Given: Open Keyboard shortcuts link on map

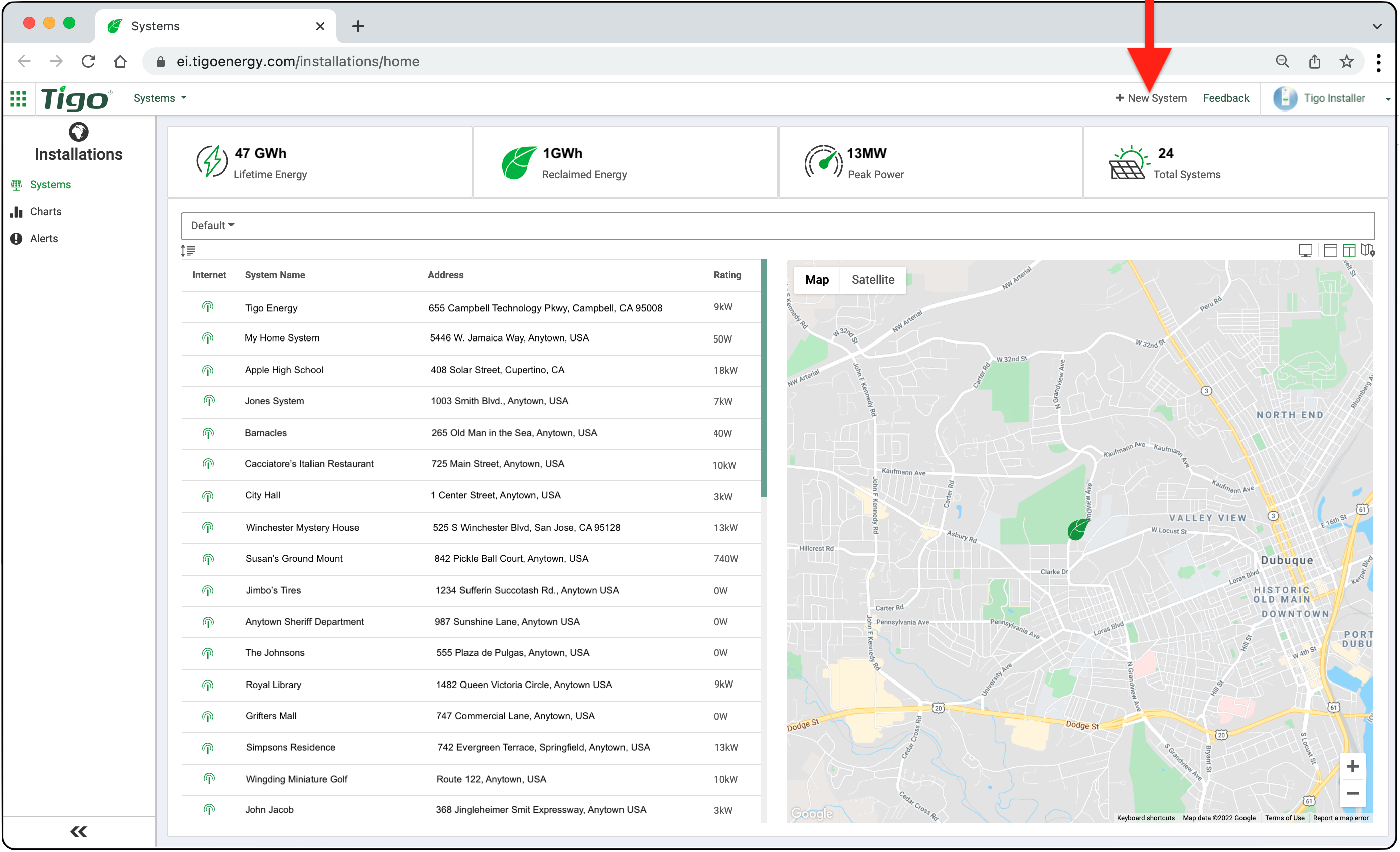Looking at the screenshot, I should 1146,818.
